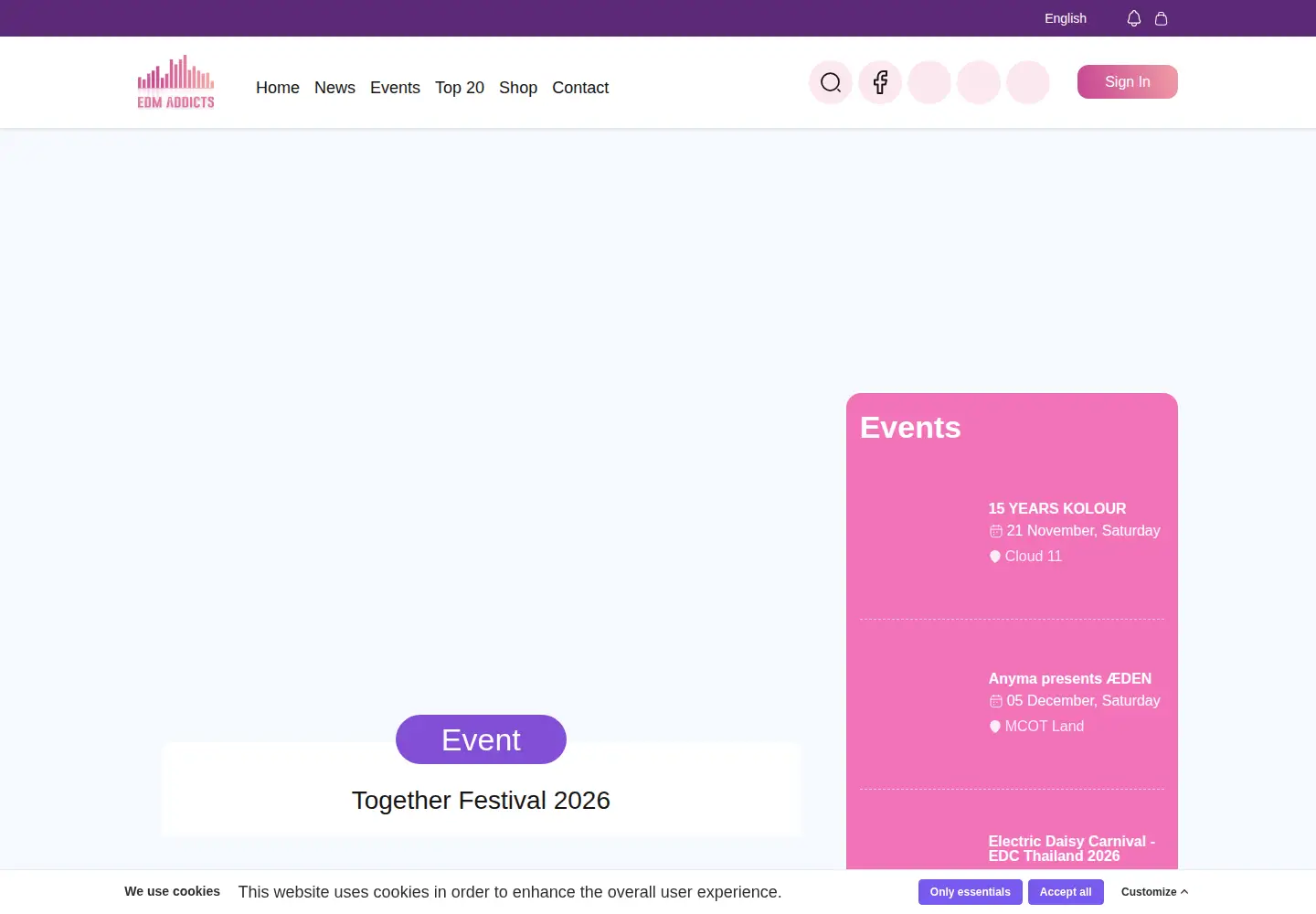
Task: Click the "We use cookies" label
Action: pos(173,892)
